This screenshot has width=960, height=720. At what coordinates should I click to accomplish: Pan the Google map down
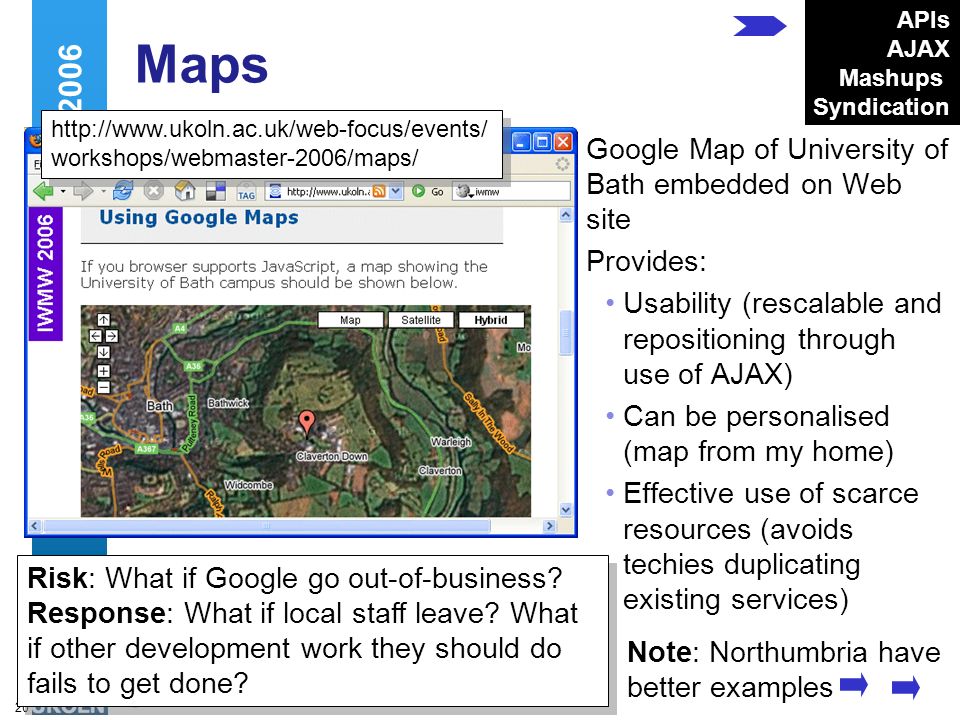point(103,352)
